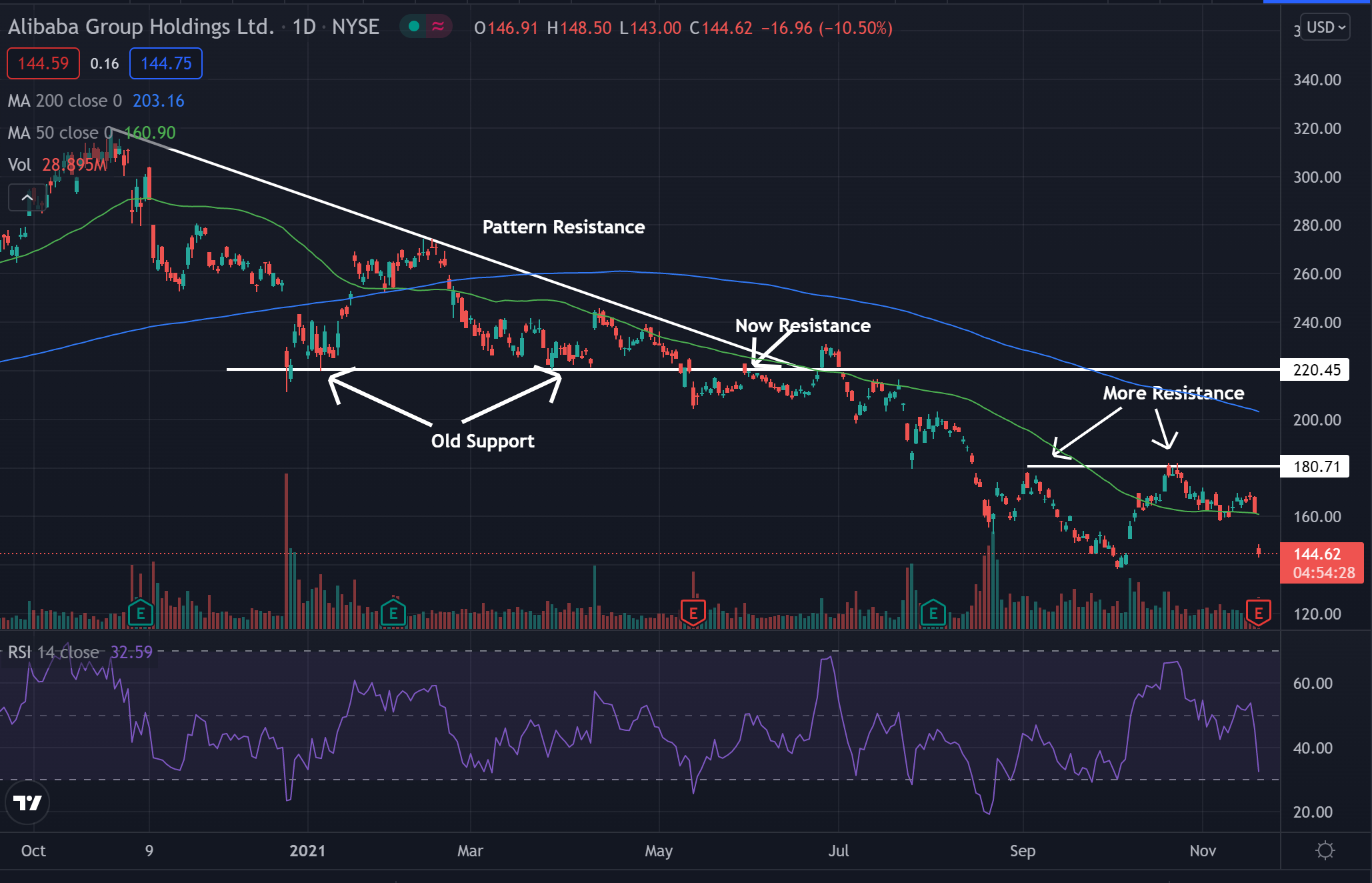Open earnings marker near October 9
The width and height of the screenshot is (1372, 883).
[x=141, y=613]
